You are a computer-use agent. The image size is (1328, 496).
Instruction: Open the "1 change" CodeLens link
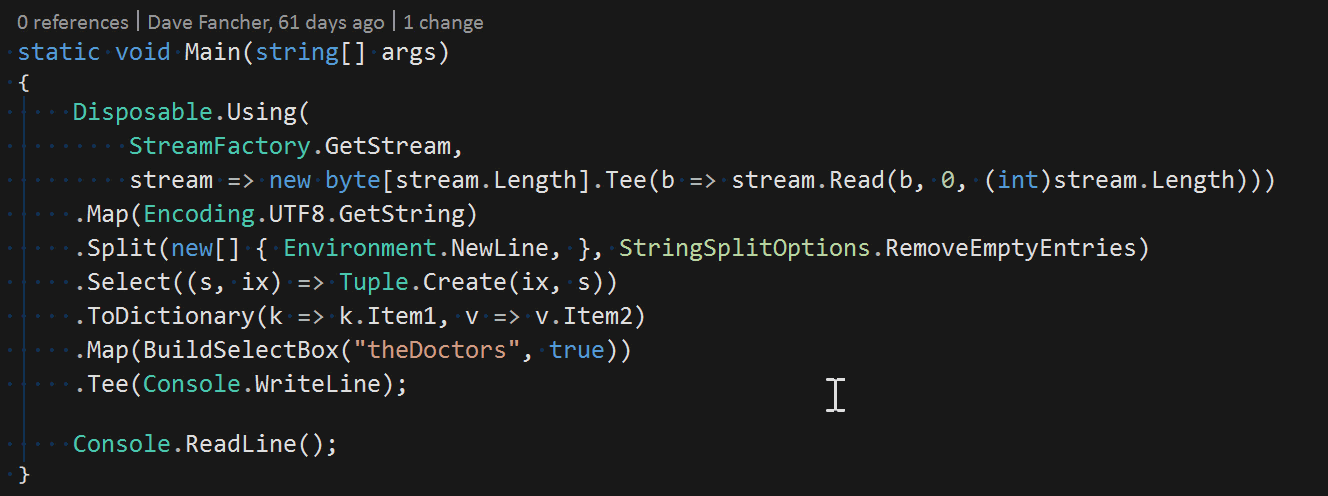coord(443,22)
